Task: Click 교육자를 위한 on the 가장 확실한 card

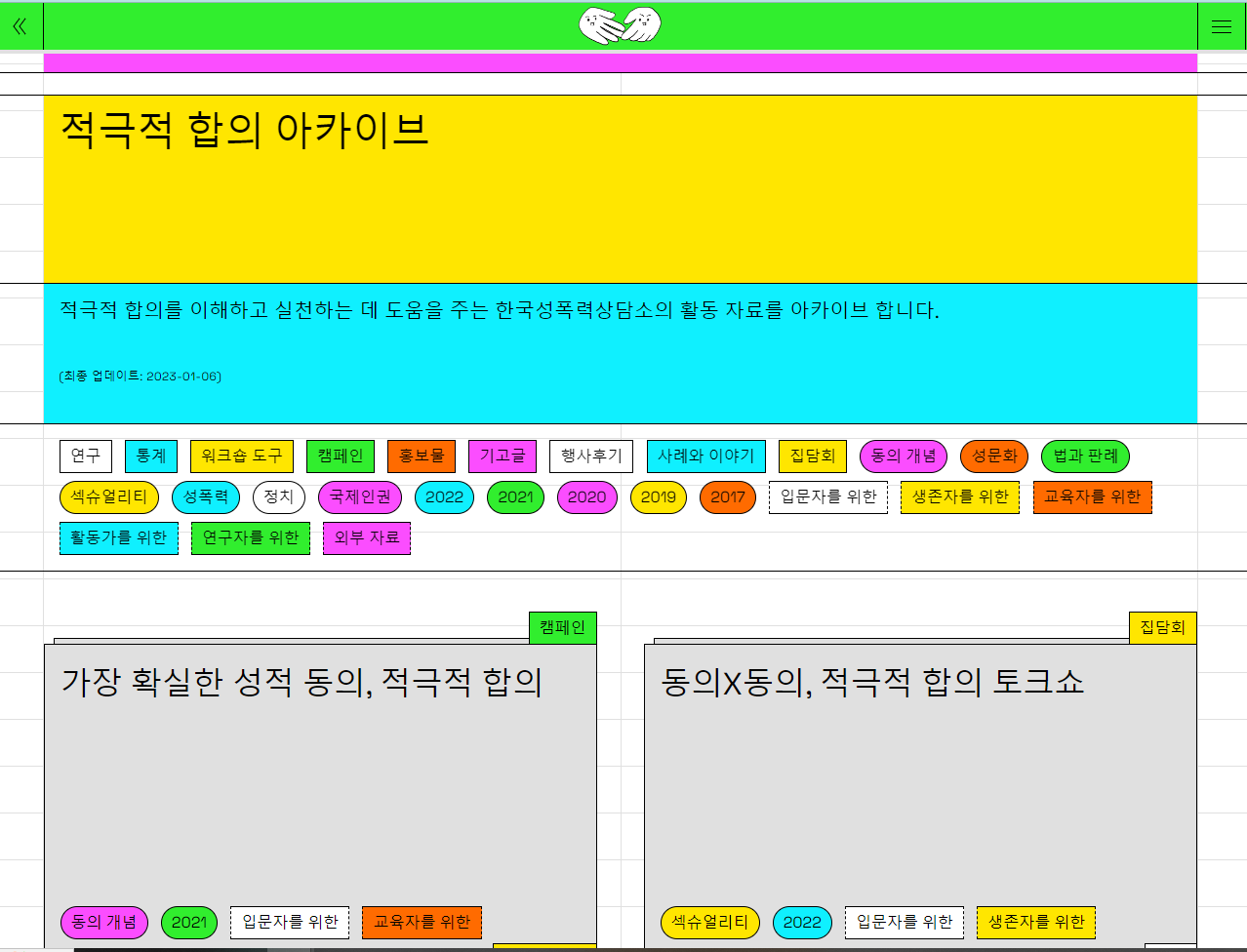Action: pyautogui.click(x=422, y=923)
